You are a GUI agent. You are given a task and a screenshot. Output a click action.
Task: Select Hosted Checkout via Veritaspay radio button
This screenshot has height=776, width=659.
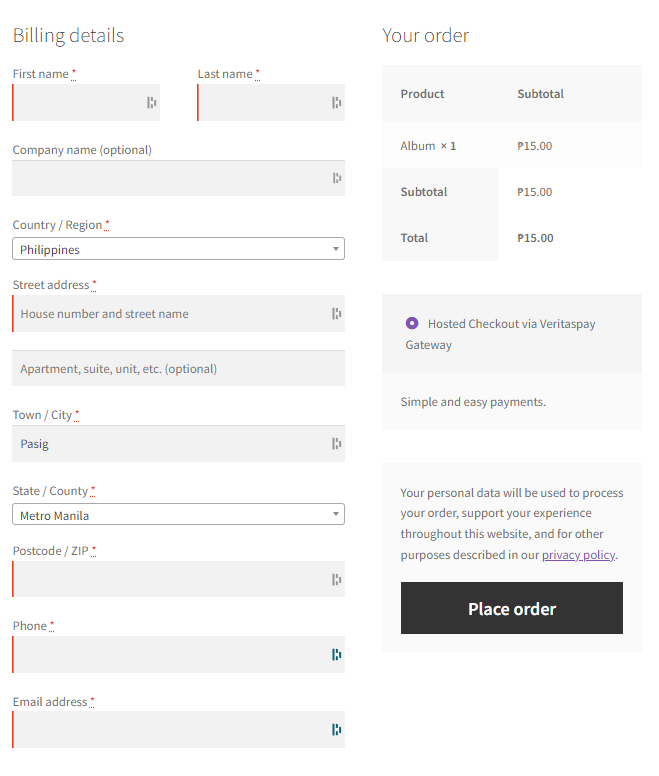coord(412,323)
